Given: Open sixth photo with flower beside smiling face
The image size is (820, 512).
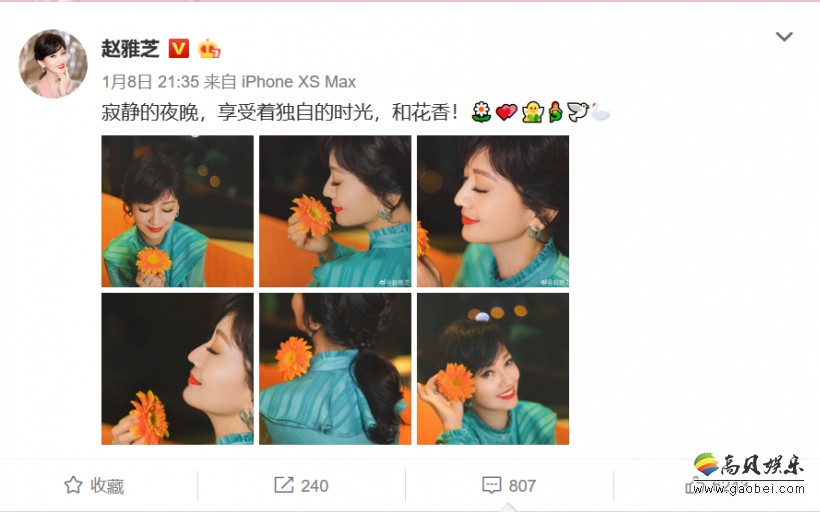Looking at the screenshot, I should (x=493, y=369).
